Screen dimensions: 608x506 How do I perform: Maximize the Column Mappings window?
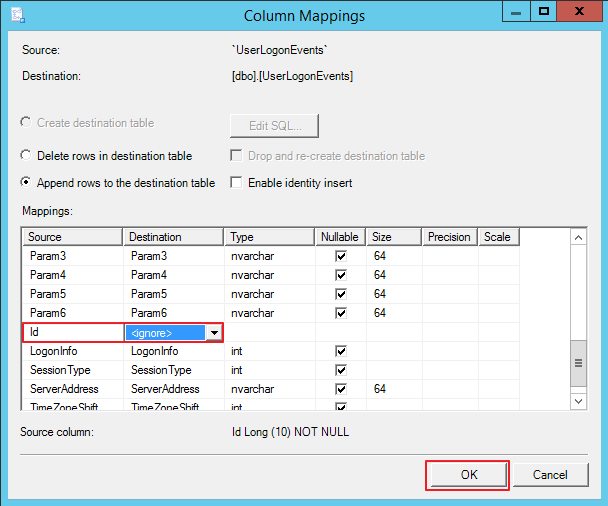tap(544, 11)
